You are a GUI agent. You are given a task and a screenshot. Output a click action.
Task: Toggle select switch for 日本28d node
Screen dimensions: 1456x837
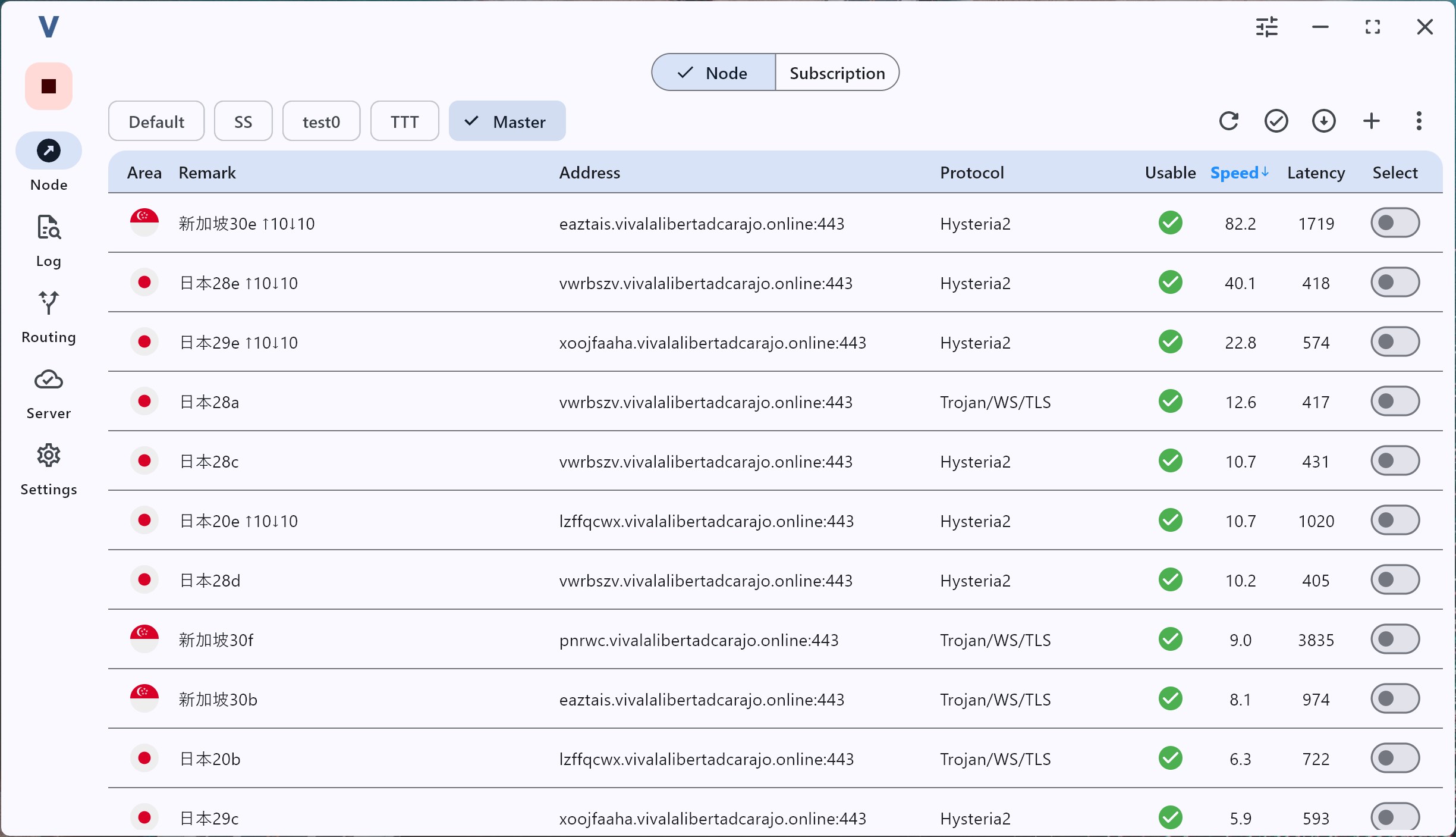click(x=1395, y=580)
